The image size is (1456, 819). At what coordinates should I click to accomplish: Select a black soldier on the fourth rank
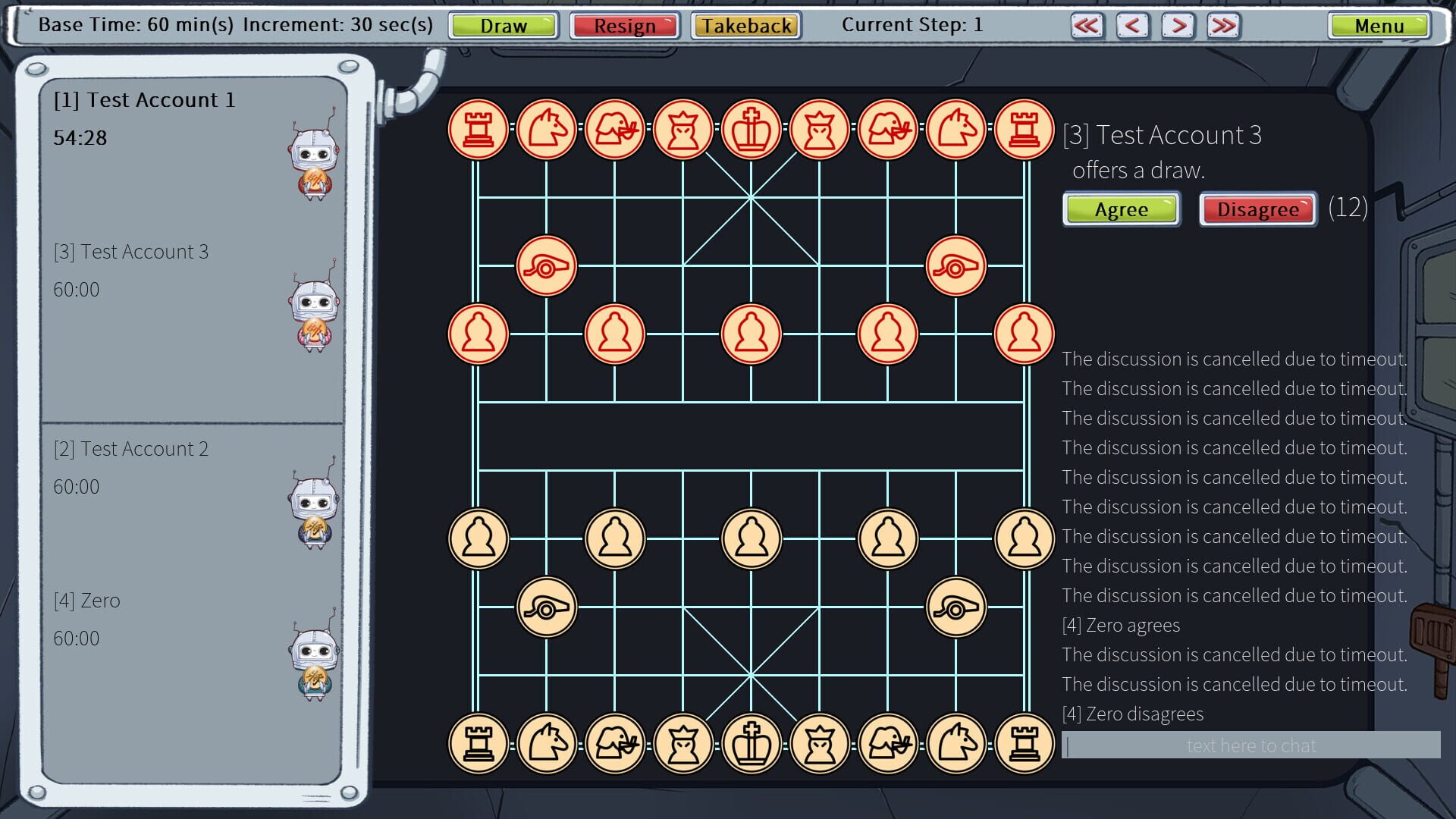coord(752,538)
